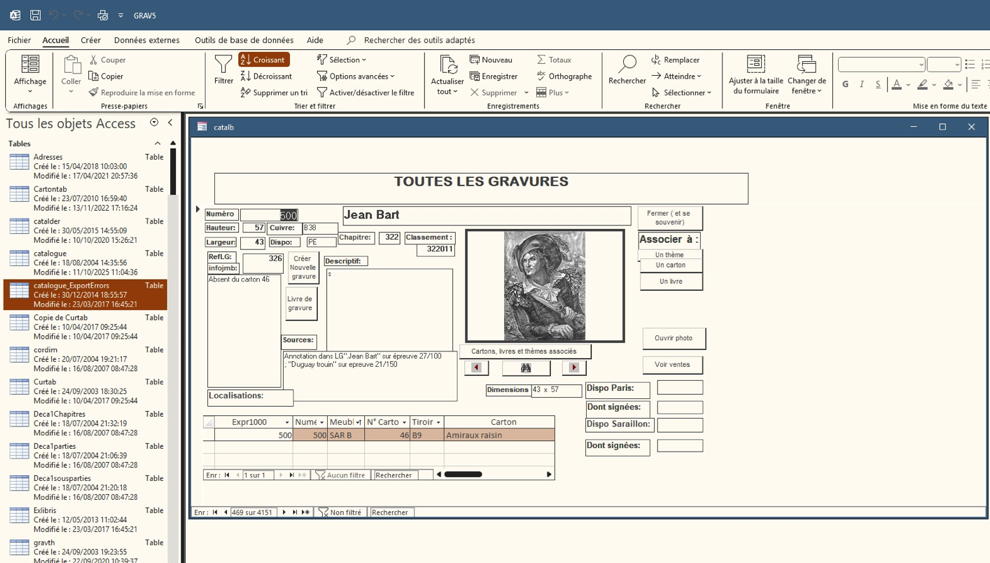Click the subform horizontal scrollbar thumb
Viewport: 990px width, 563px height.
tap(463, 474)
